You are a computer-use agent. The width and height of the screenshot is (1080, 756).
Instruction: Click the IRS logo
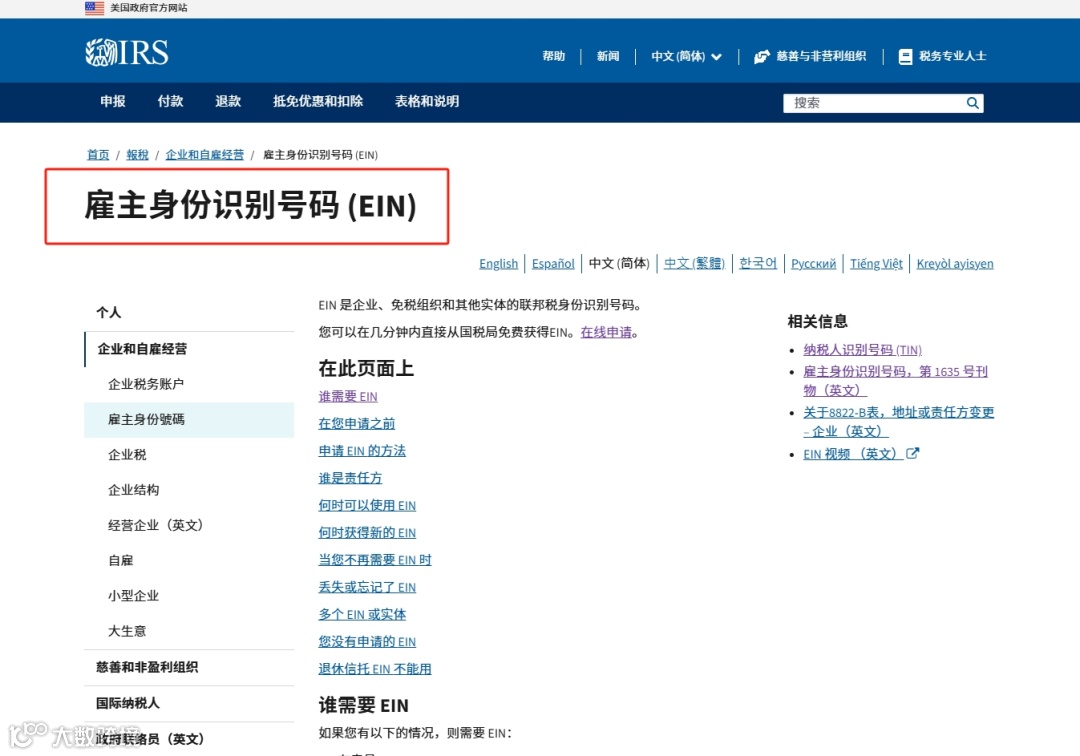(x=127, y=52)
